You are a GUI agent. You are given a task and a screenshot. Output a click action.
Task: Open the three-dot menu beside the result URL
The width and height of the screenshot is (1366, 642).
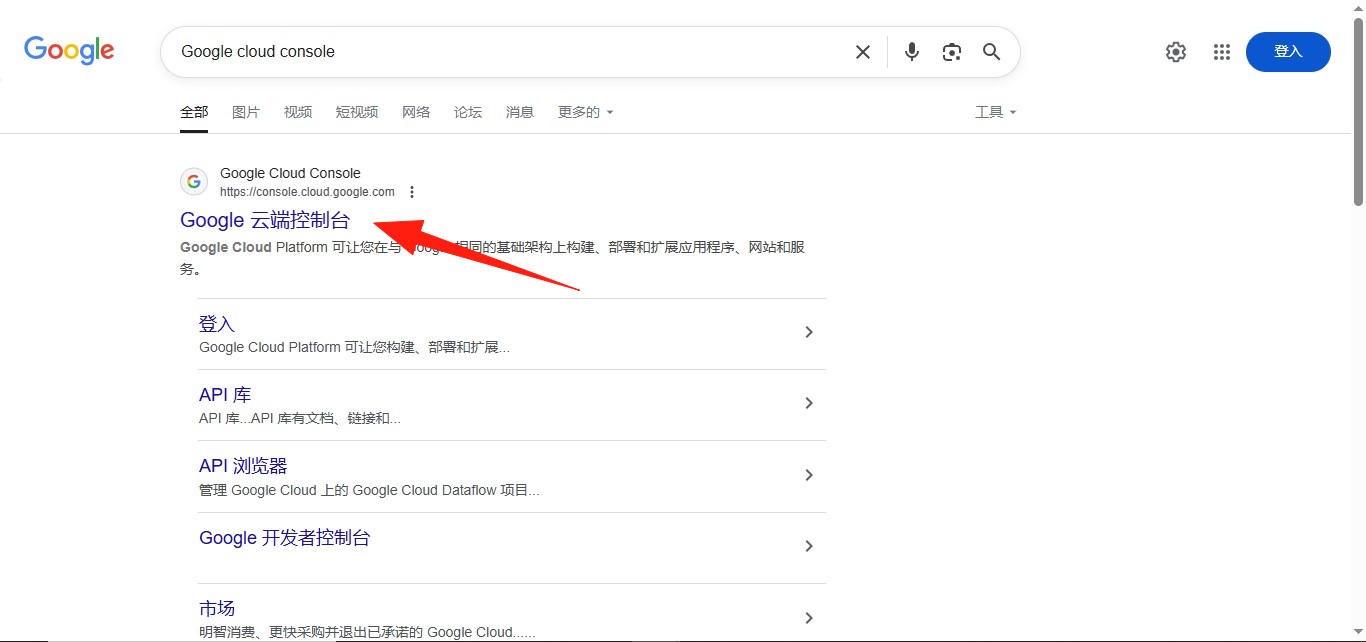point(412,191)
